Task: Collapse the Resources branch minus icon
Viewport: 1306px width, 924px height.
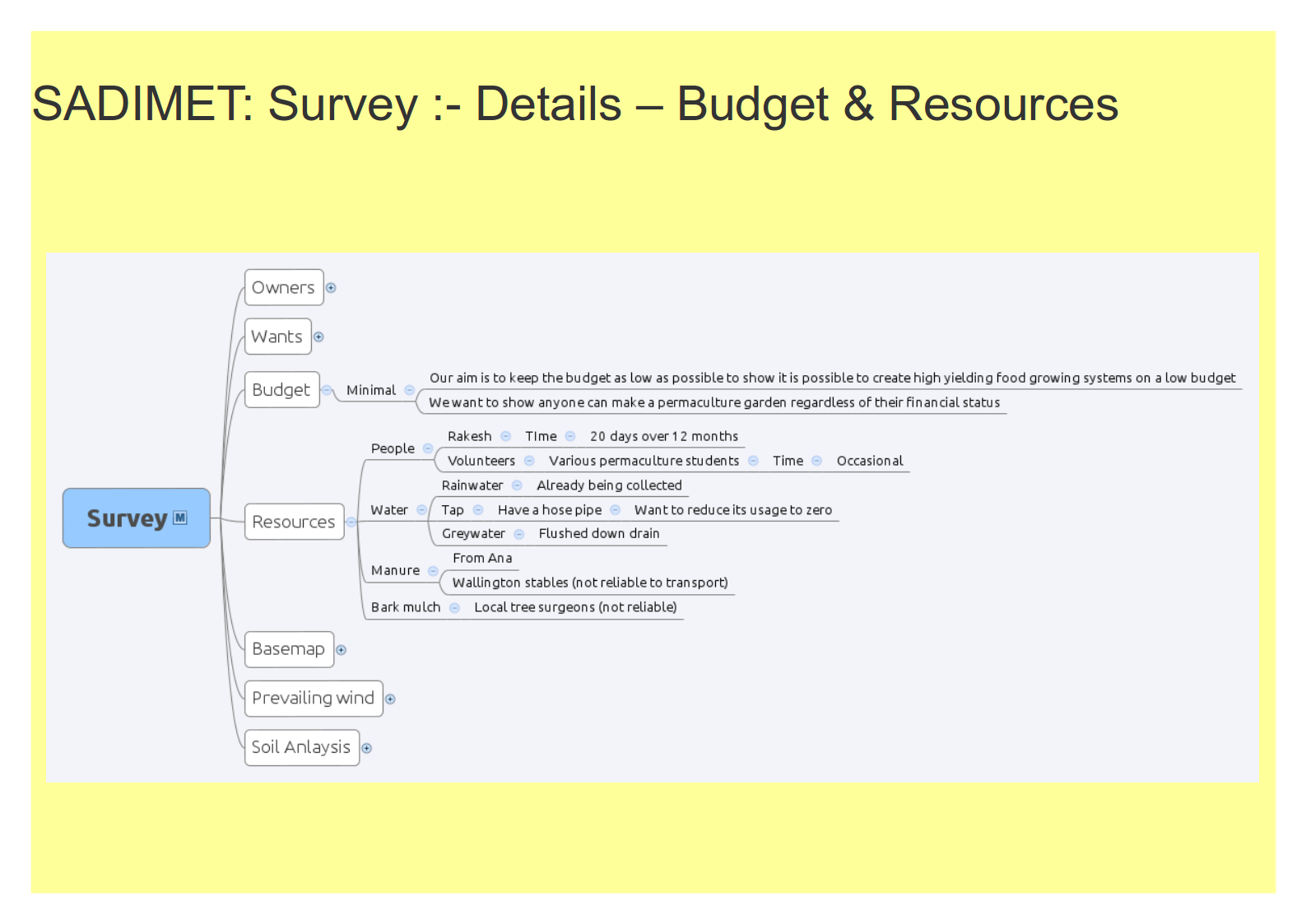Action: coord(351,522)
